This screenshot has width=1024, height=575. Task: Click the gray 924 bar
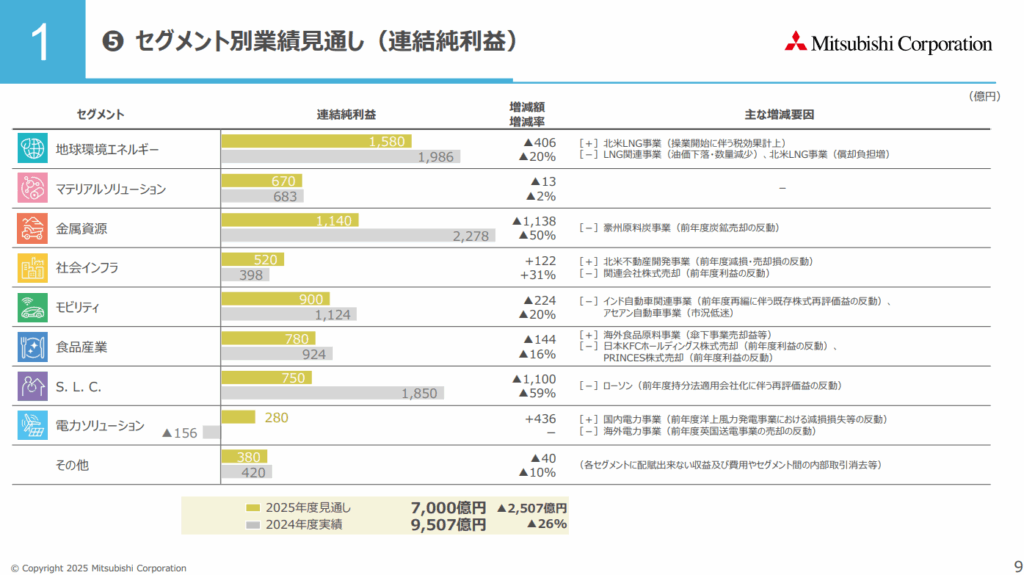(277, 353)
